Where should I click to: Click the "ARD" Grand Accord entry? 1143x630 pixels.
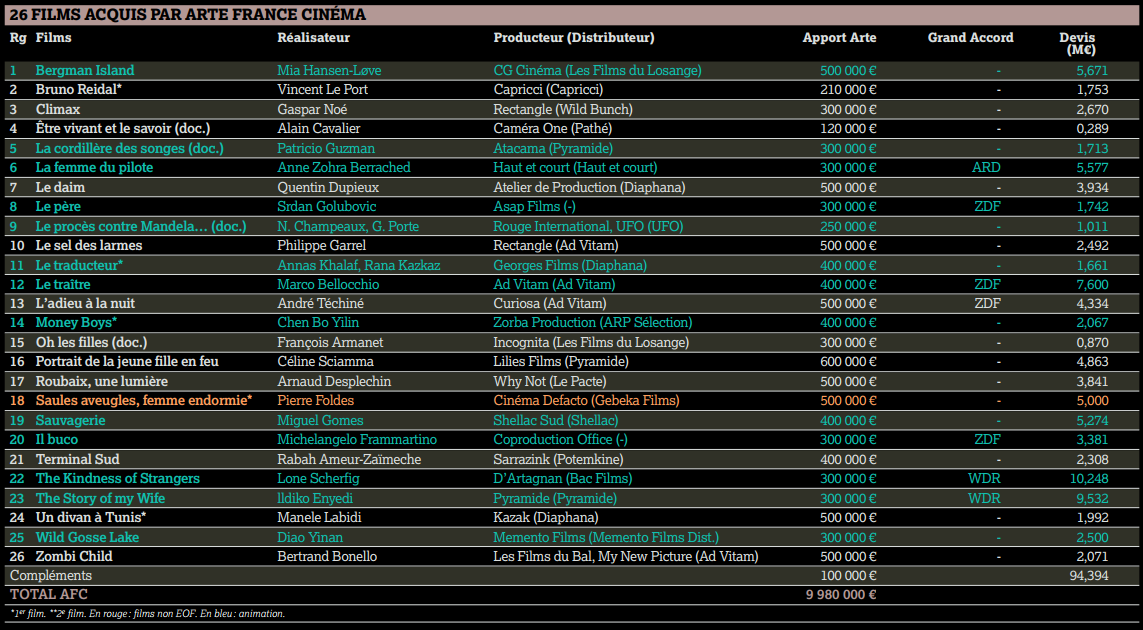pyautogui.click(x=986, y=168)
